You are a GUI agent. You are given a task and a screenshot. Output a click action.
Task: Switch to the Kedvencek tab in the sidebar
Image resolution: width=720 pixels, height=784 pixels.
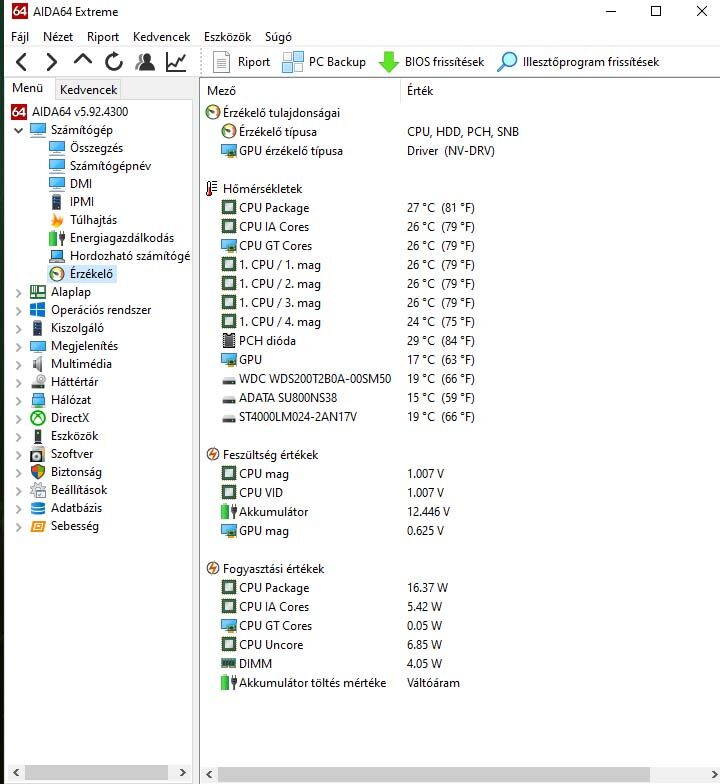88,90
